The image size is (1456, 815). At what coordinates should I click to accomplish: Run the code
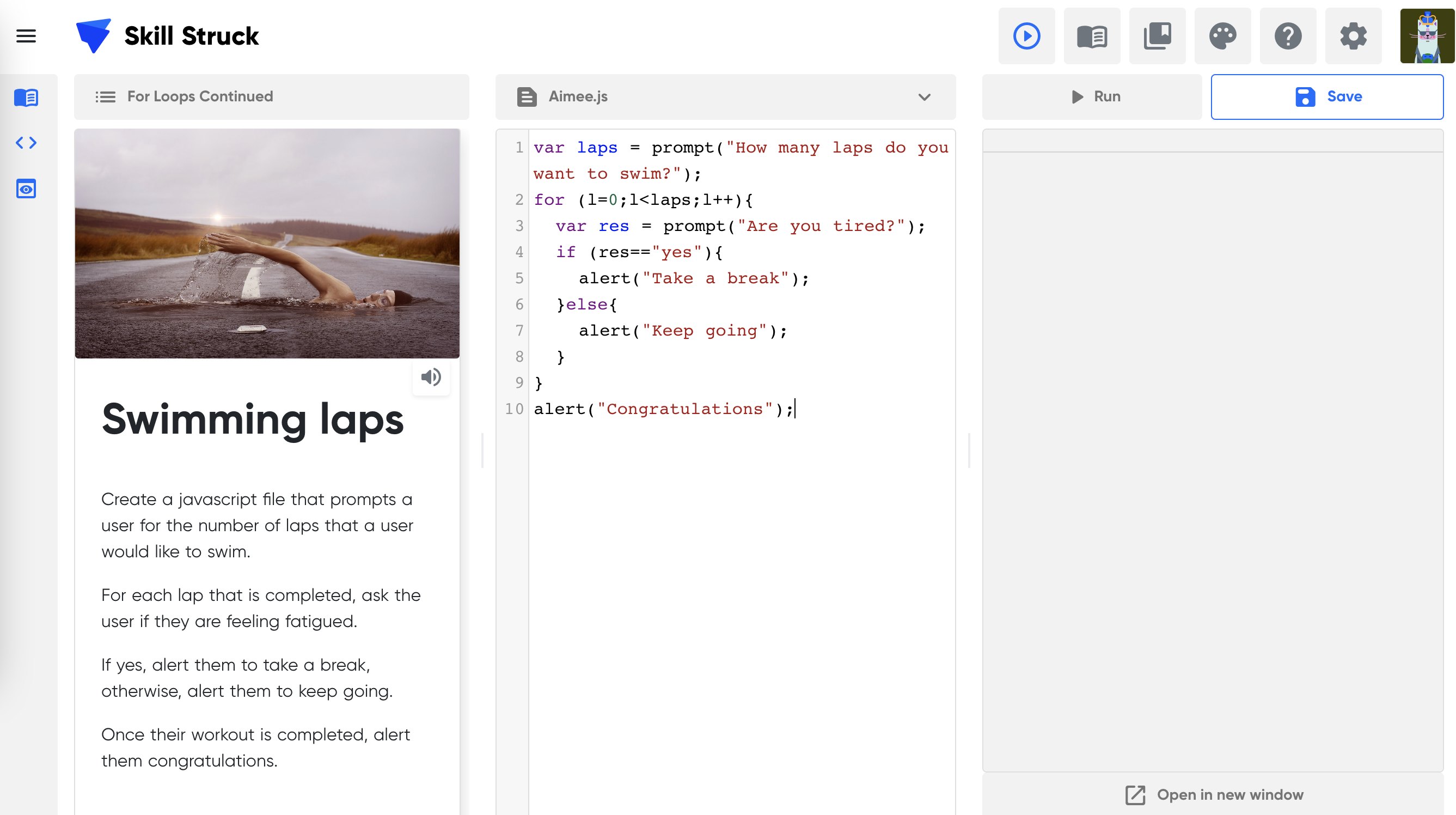(1091, 97)
